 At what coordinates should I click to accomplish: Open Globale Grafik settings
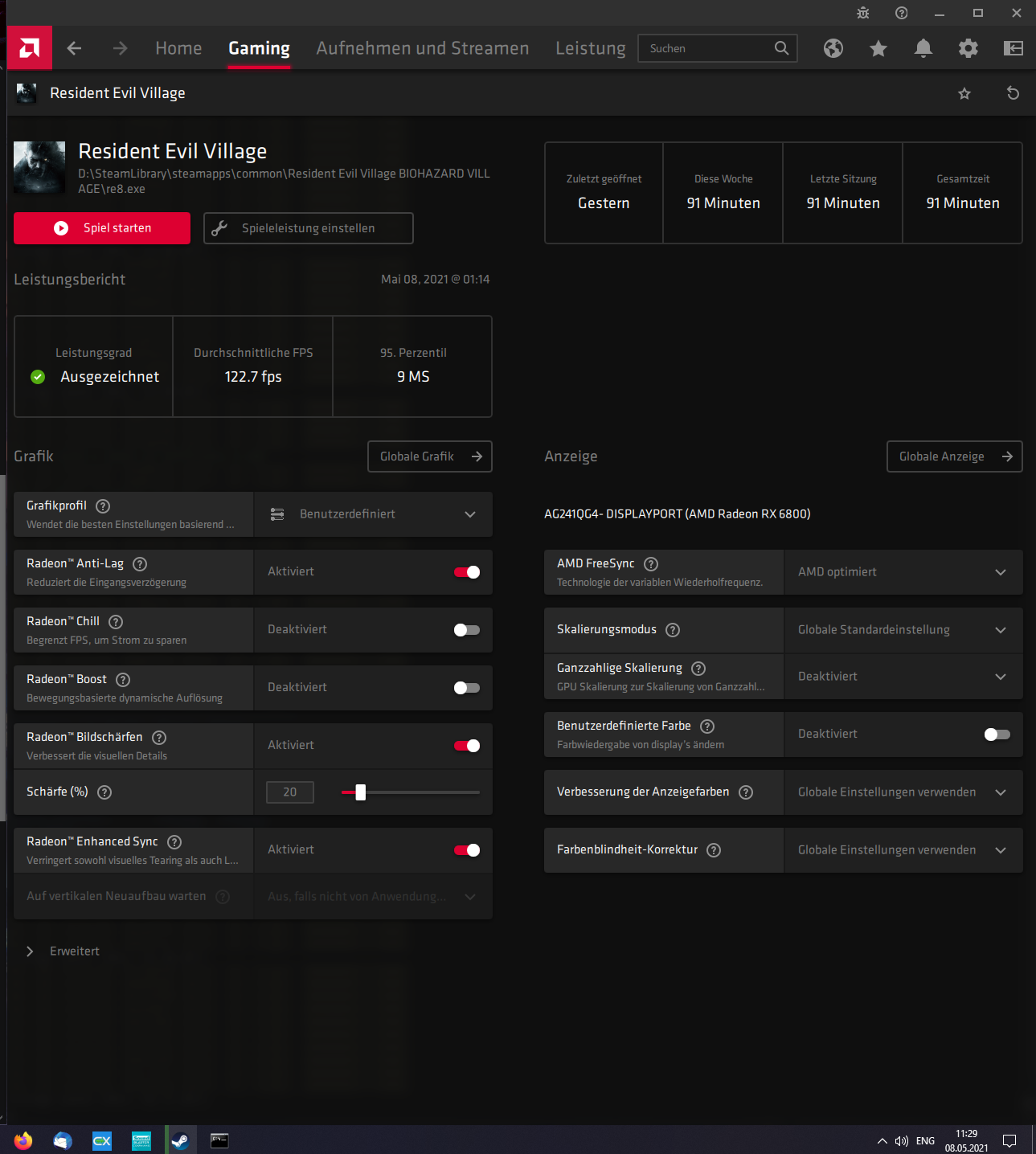click(x=430, y=456)
